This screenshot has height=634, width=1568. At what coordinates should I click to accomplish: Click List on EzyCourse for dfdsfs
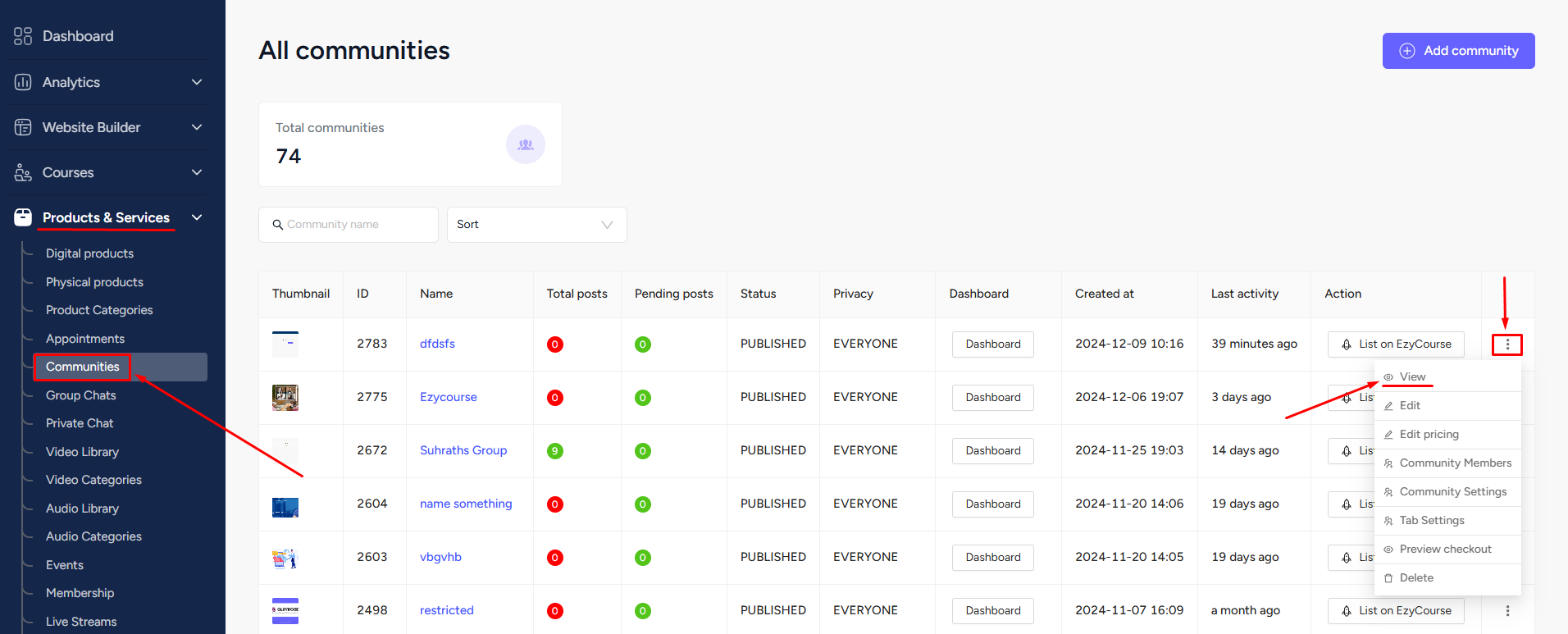click(1396, 344)
